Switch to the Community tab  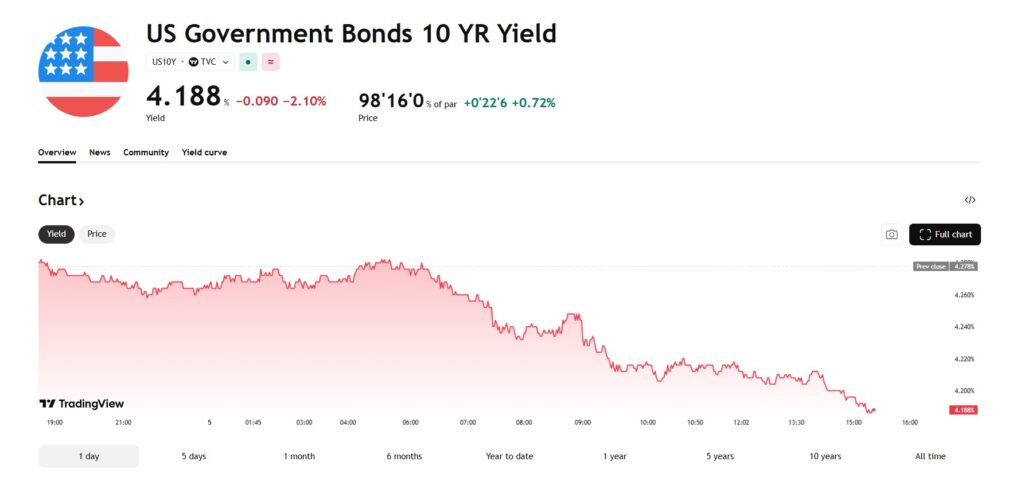[x=146, y=153]
